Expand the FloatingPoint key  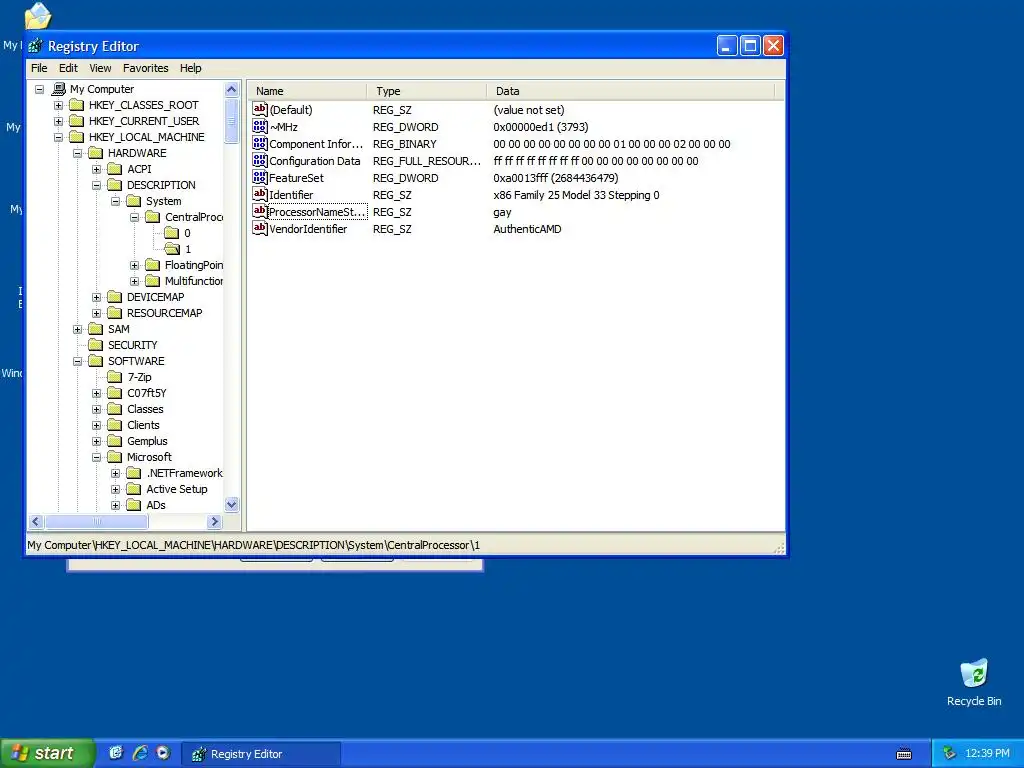[135, 265]
